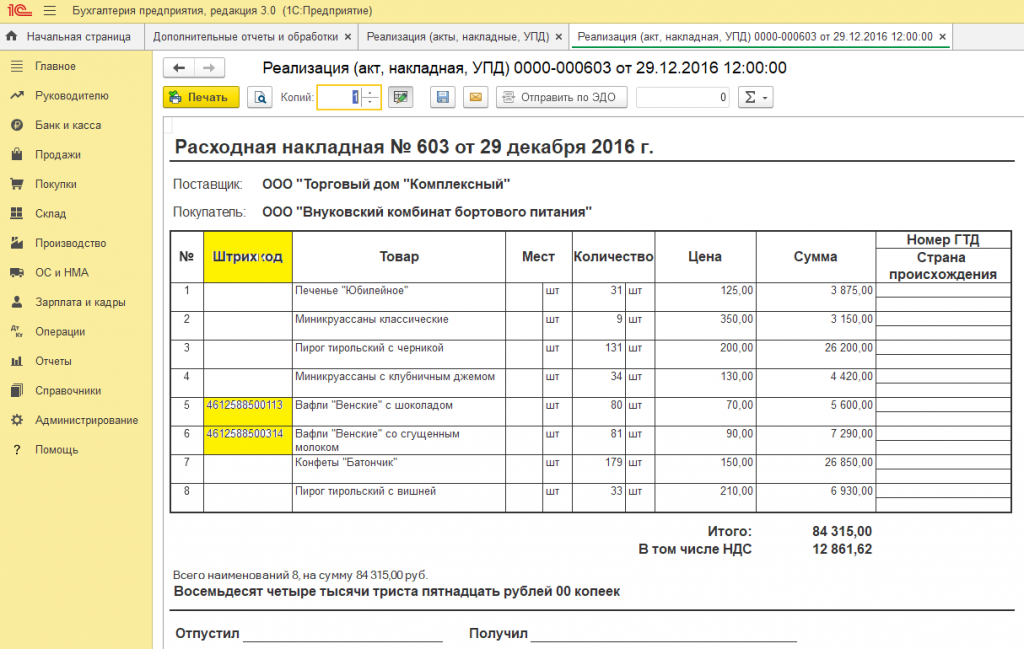1024x649 pixels.
Task: Click the Главное sidebar icon
Action: 17,66
